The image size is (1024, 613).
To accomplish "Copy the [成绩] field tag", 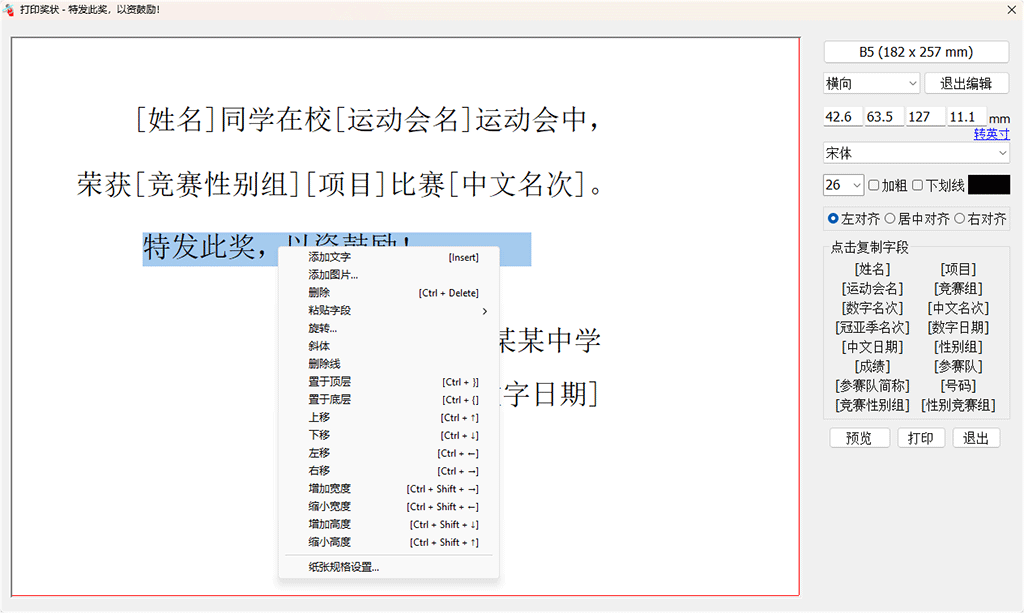I will 872,367.
